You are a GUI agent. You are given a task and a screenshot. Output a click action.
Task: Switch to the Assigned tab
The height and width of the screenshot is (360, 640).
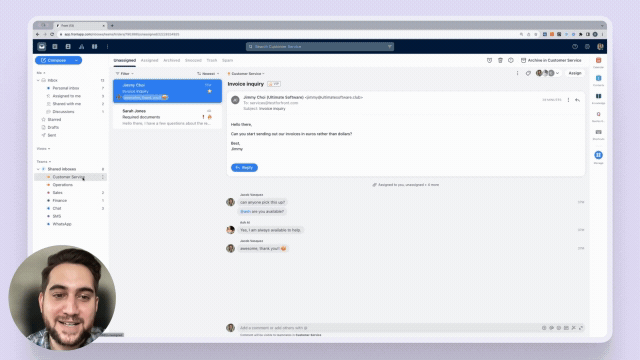149,60
